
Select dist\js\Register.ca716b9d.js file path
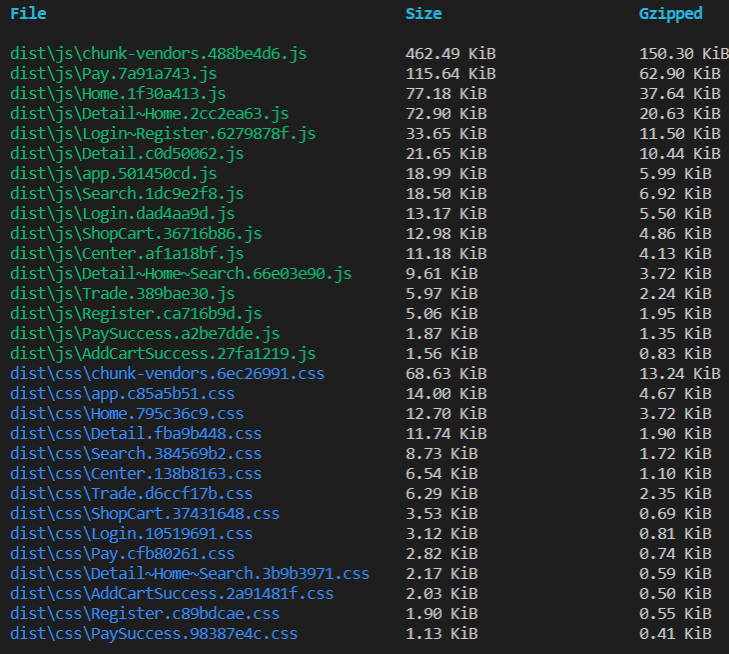click(136, 313)
